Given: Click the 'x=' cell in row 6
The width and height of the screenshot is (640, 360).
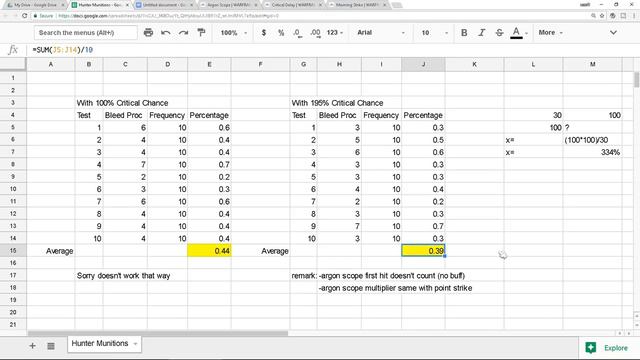Looking at the screenshot, I should click(533, 140).
